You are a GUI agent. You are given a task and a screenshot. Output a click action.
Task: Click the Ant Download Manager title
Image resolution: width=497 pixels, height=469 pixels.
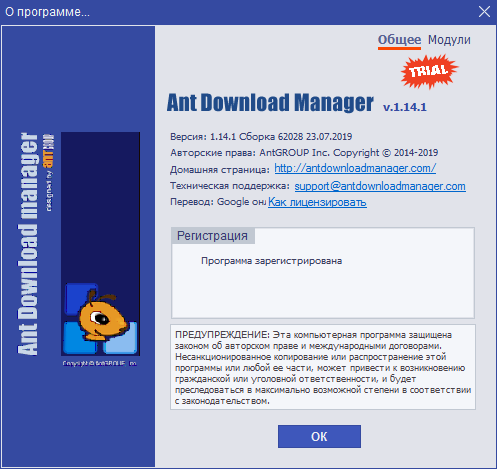click(270, 102)
